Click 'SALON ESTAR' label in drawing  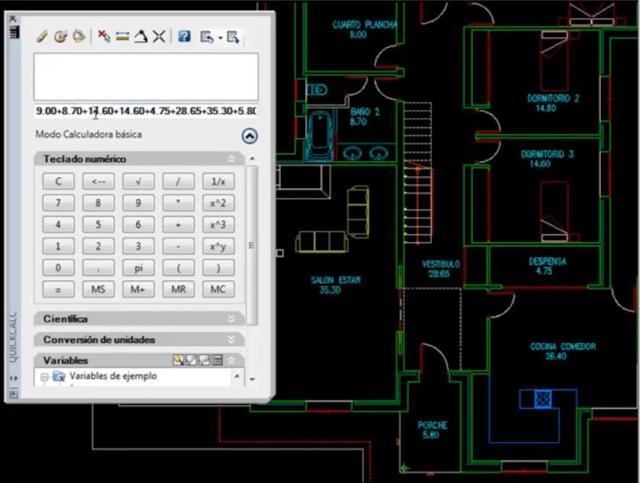[x=336, y=280]
